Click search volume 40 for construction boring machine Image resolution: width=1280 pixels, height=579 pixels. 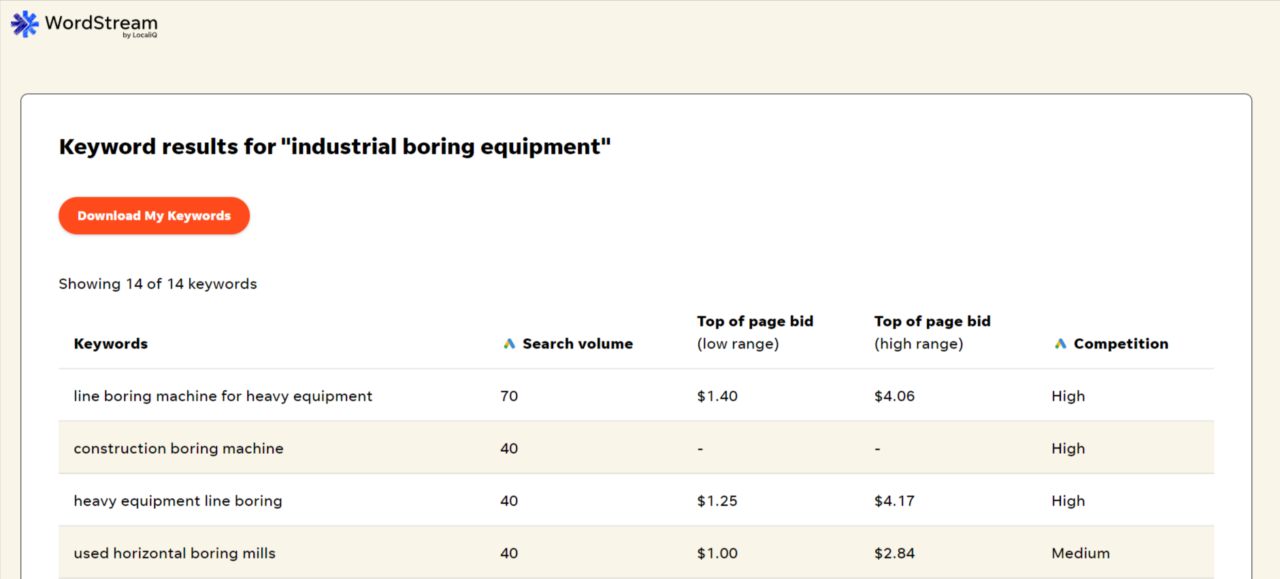click(509, 449)
